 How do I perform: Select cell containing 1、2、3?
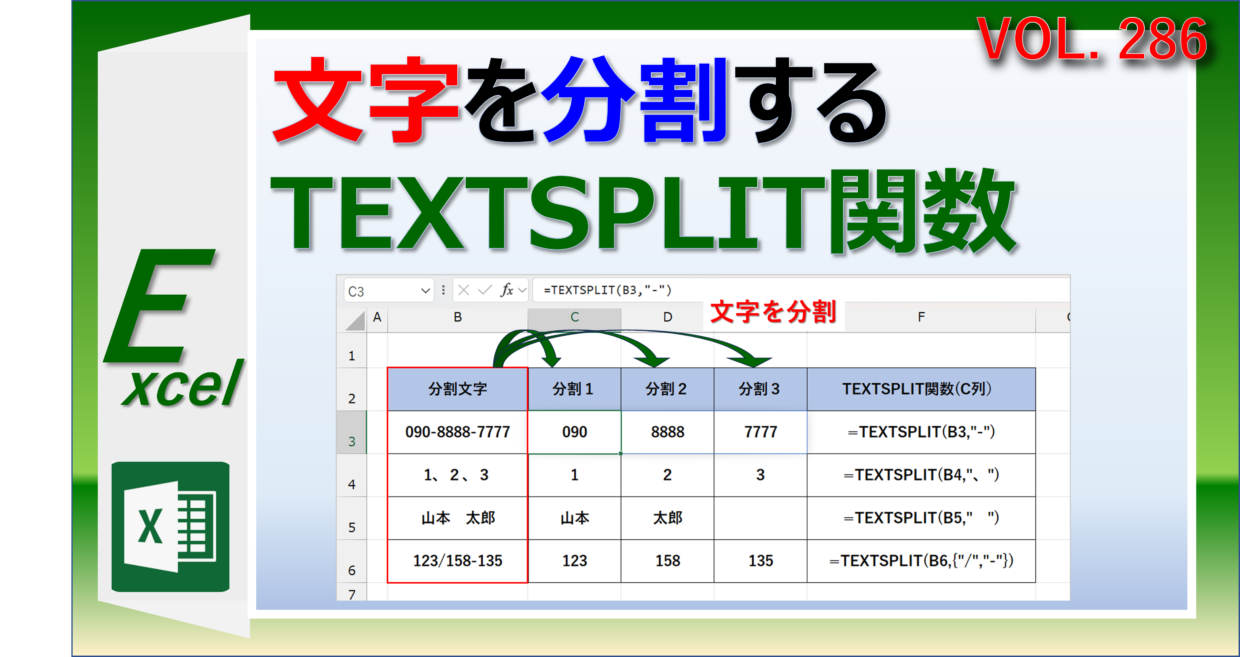tap(458, 475)
